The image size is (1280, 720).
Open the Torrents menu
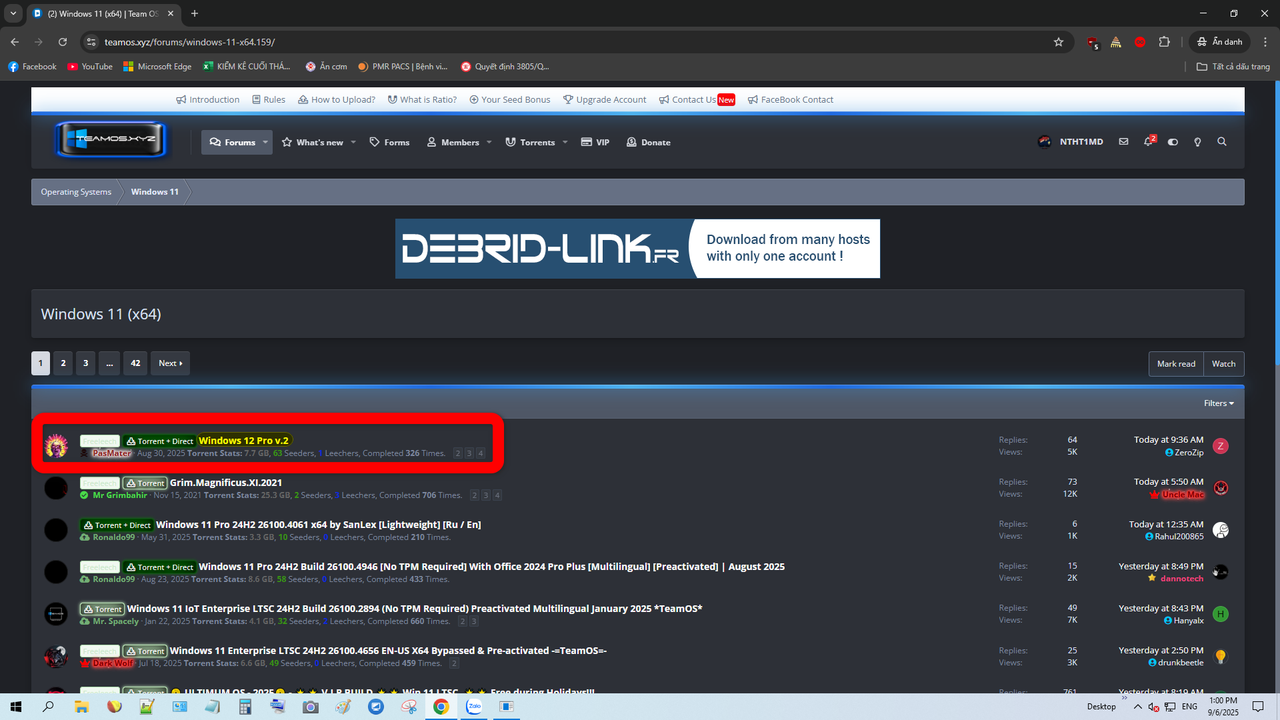tap(530, 142)
